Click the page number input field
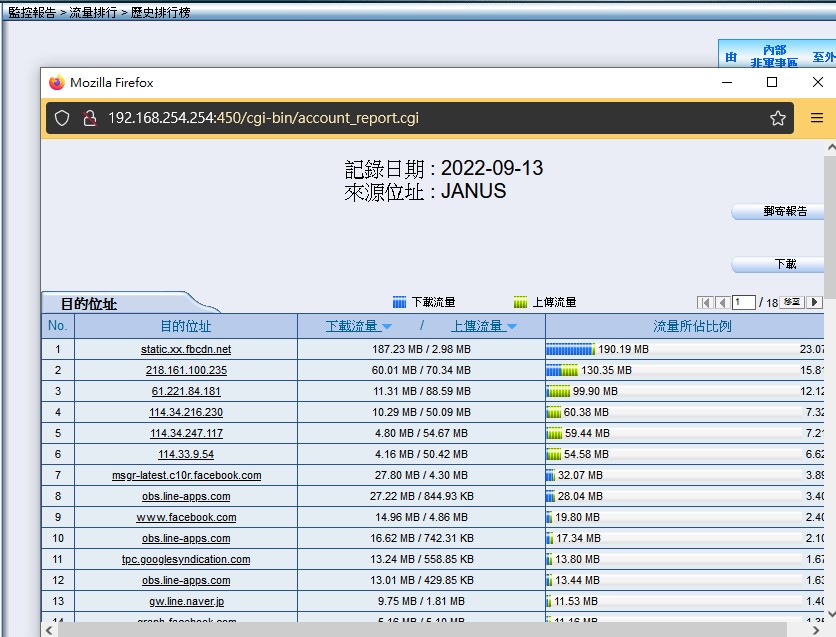The image size is (836, 637). point(743,302)
